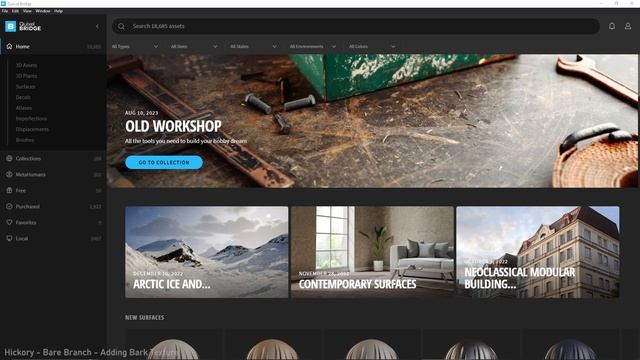Select the Brushes category

coord(25,140)
